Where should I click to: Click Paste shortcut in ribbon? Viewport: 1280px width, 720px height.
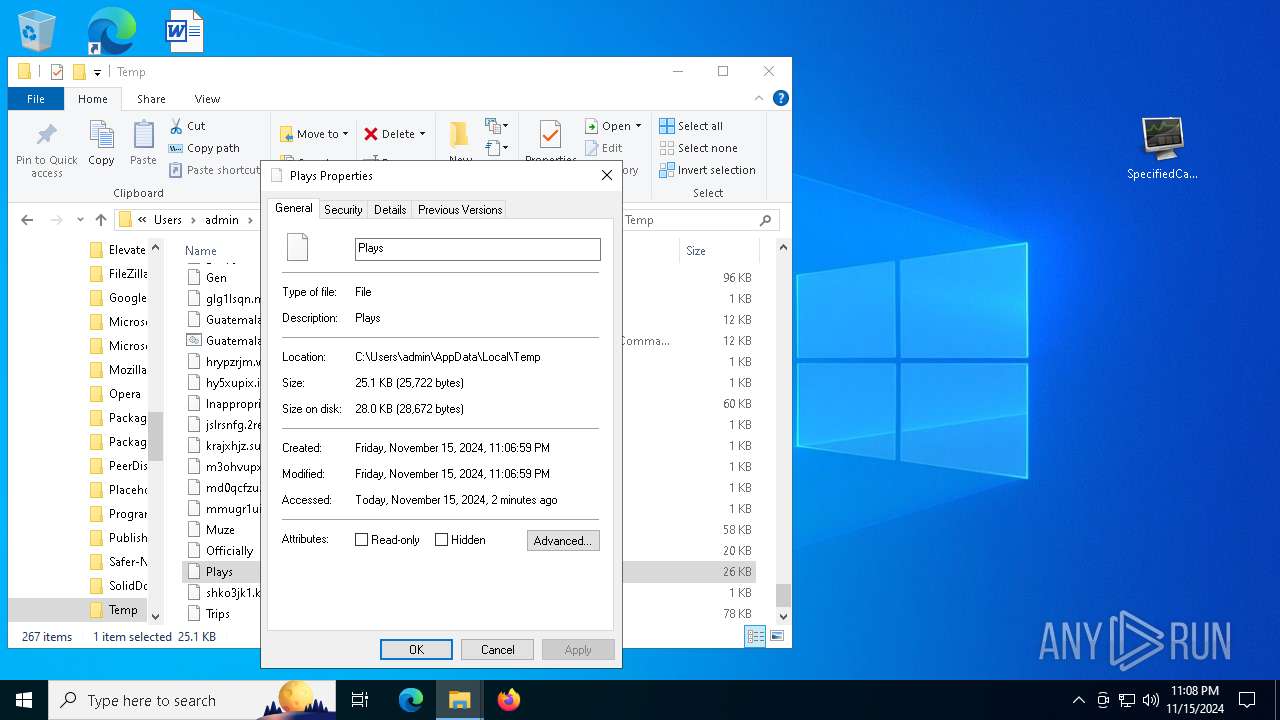pos(214,170)
